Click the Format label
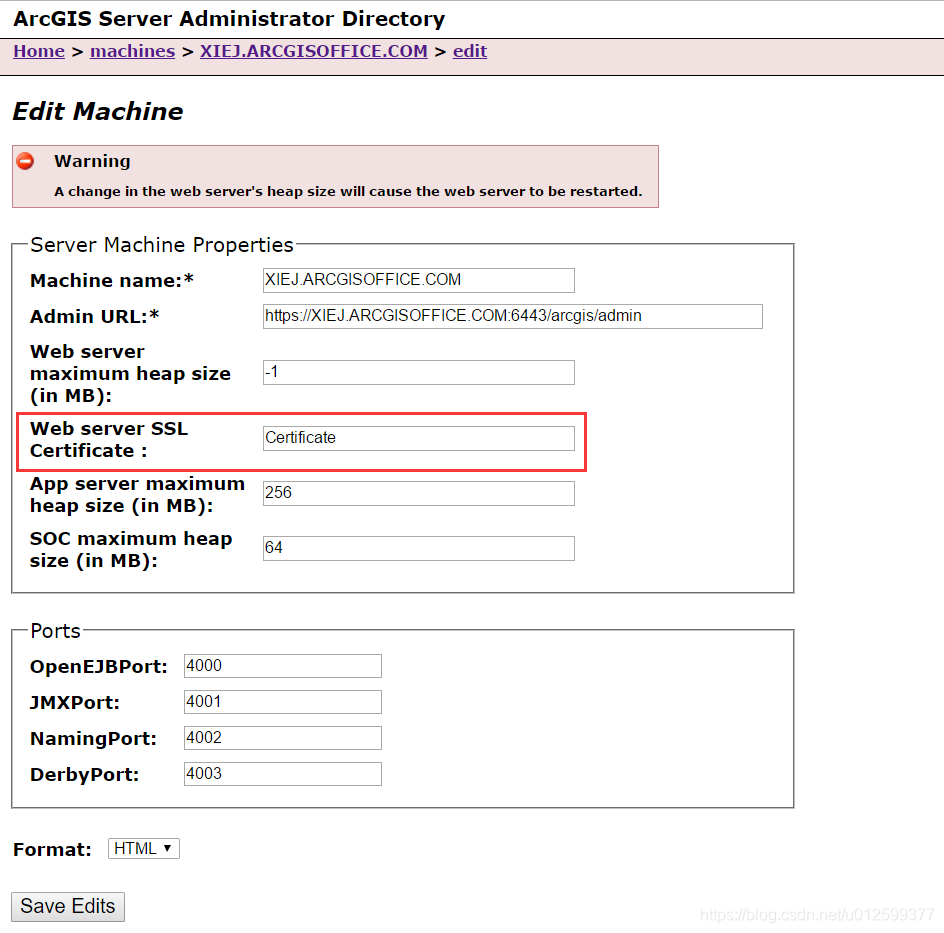Screen dimensions: 944x933 [52, 849]
